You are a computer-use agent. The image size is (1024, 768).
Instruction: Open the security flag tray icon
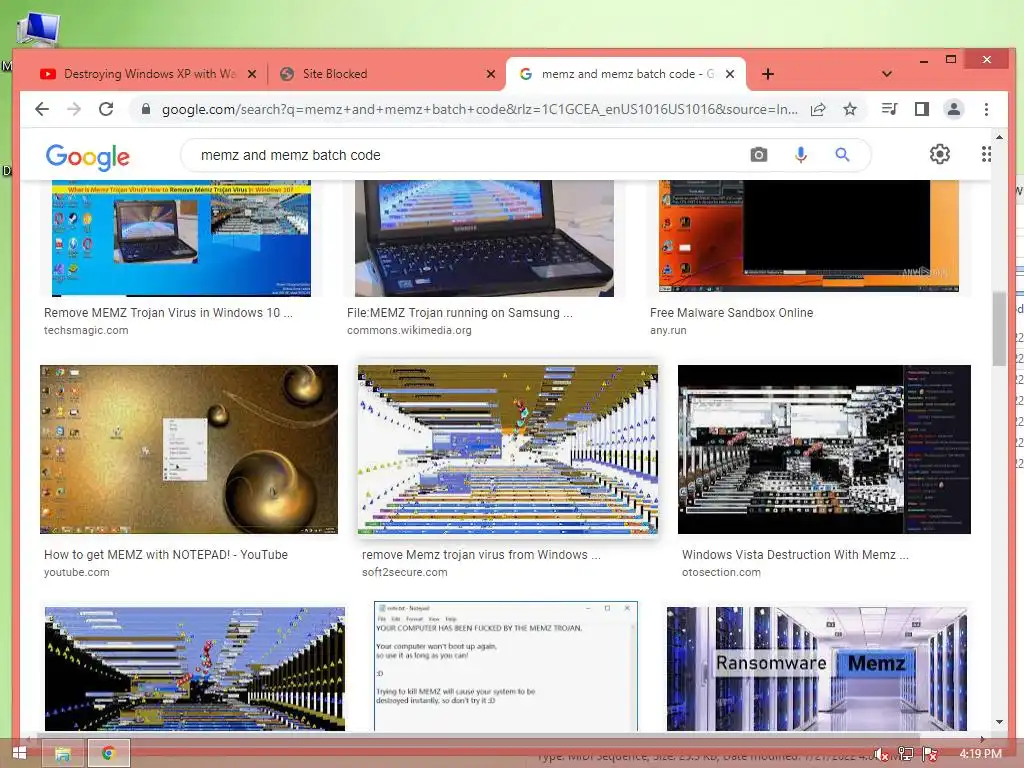pos(930,754)
